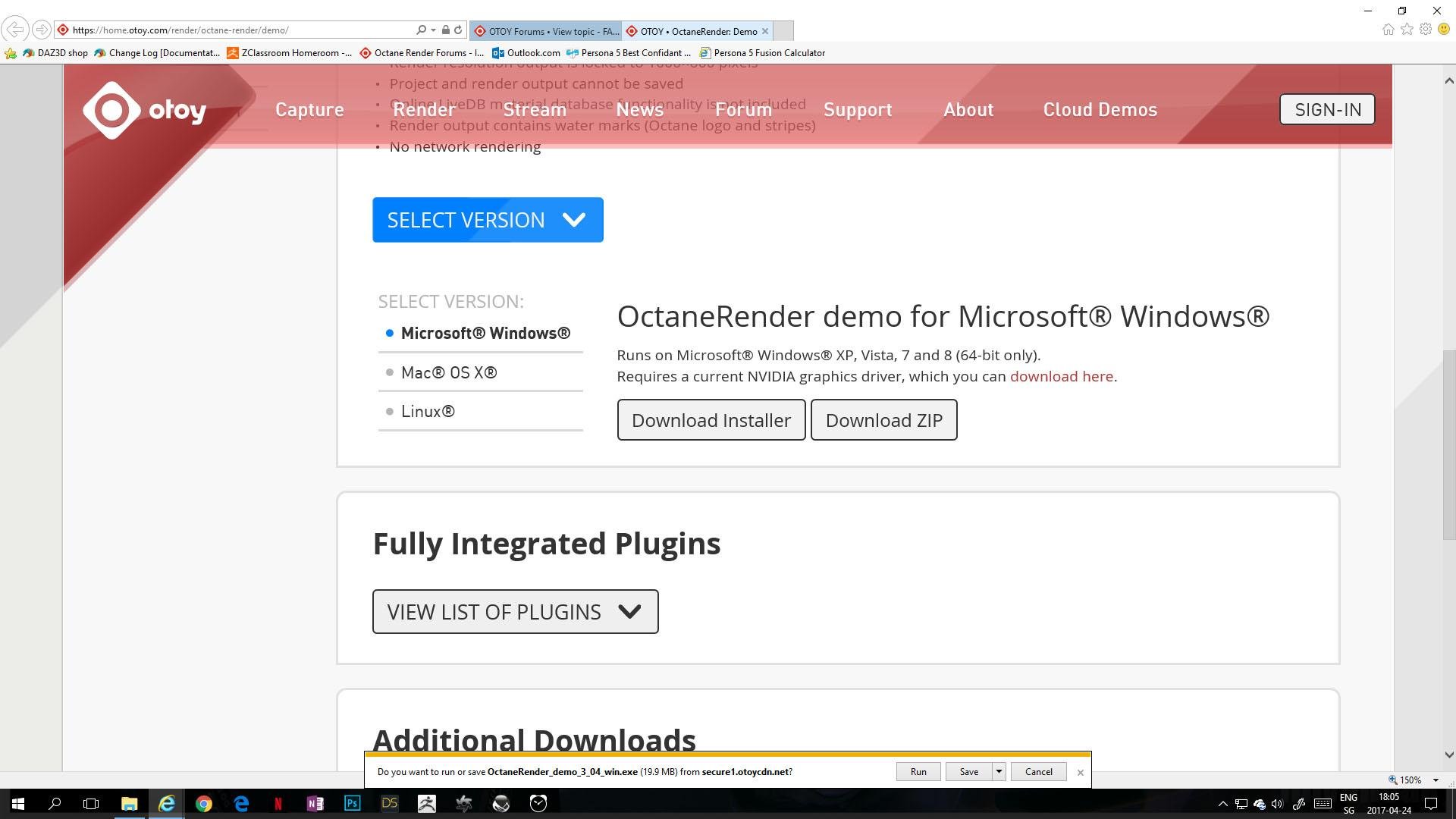The width and height of the screenshot is (1456, 819).
Task: Open the Save options dropdown arrow
Action: pyautogui.click(x=999, y=771)
